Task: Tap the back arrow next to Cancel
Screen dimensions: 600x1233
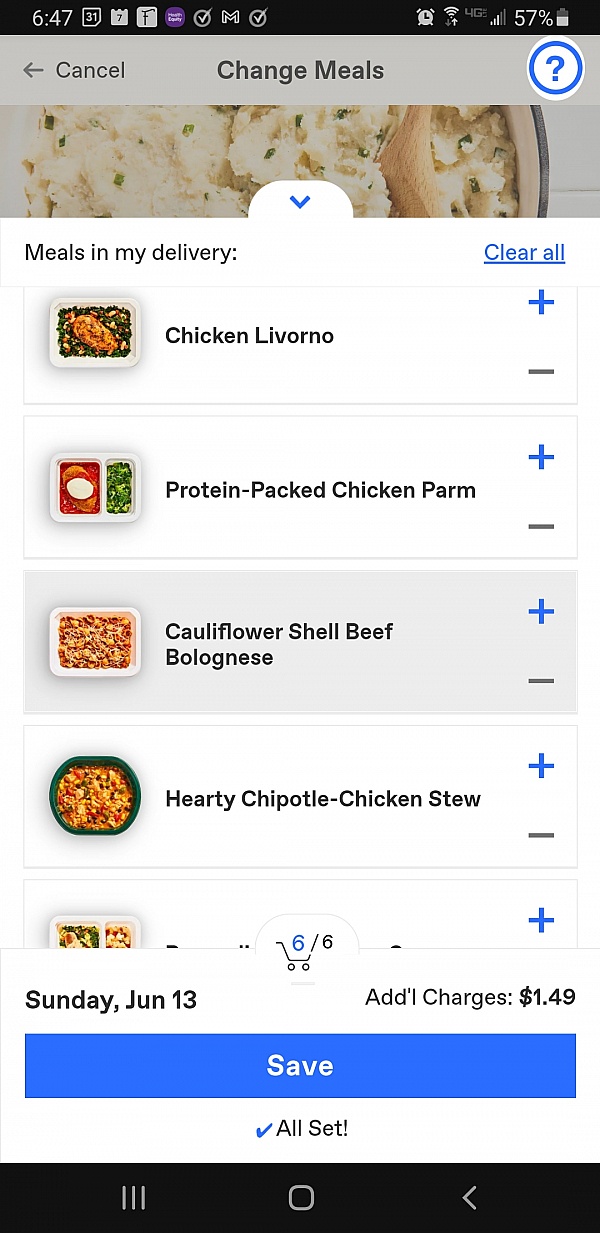Action: tap(34, 70)
